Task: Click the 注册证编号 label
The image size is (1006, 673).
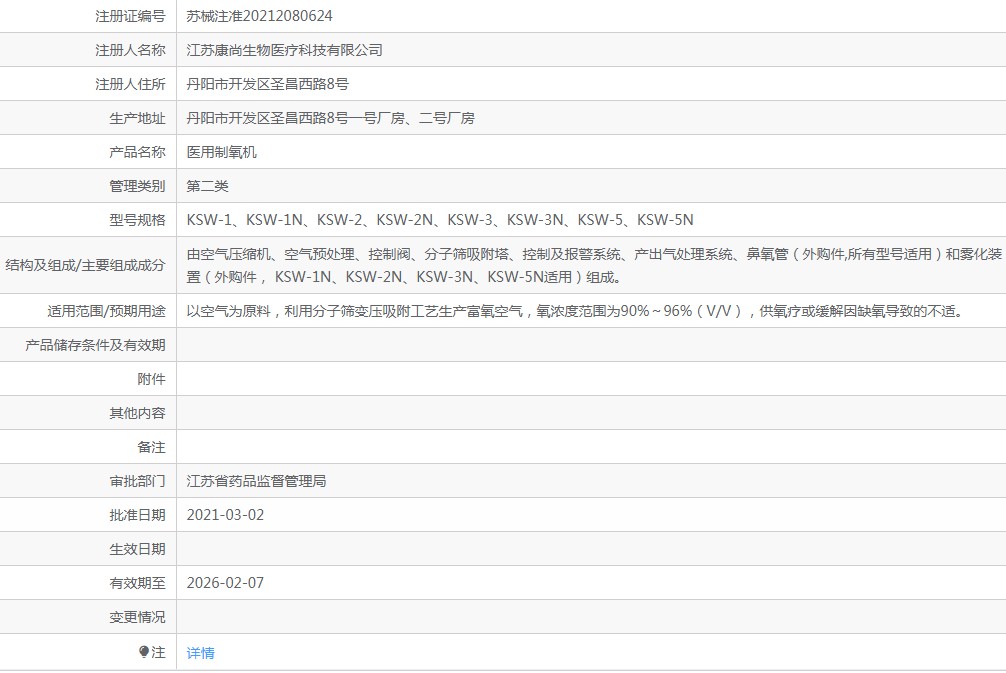Action: click(130, 16)
